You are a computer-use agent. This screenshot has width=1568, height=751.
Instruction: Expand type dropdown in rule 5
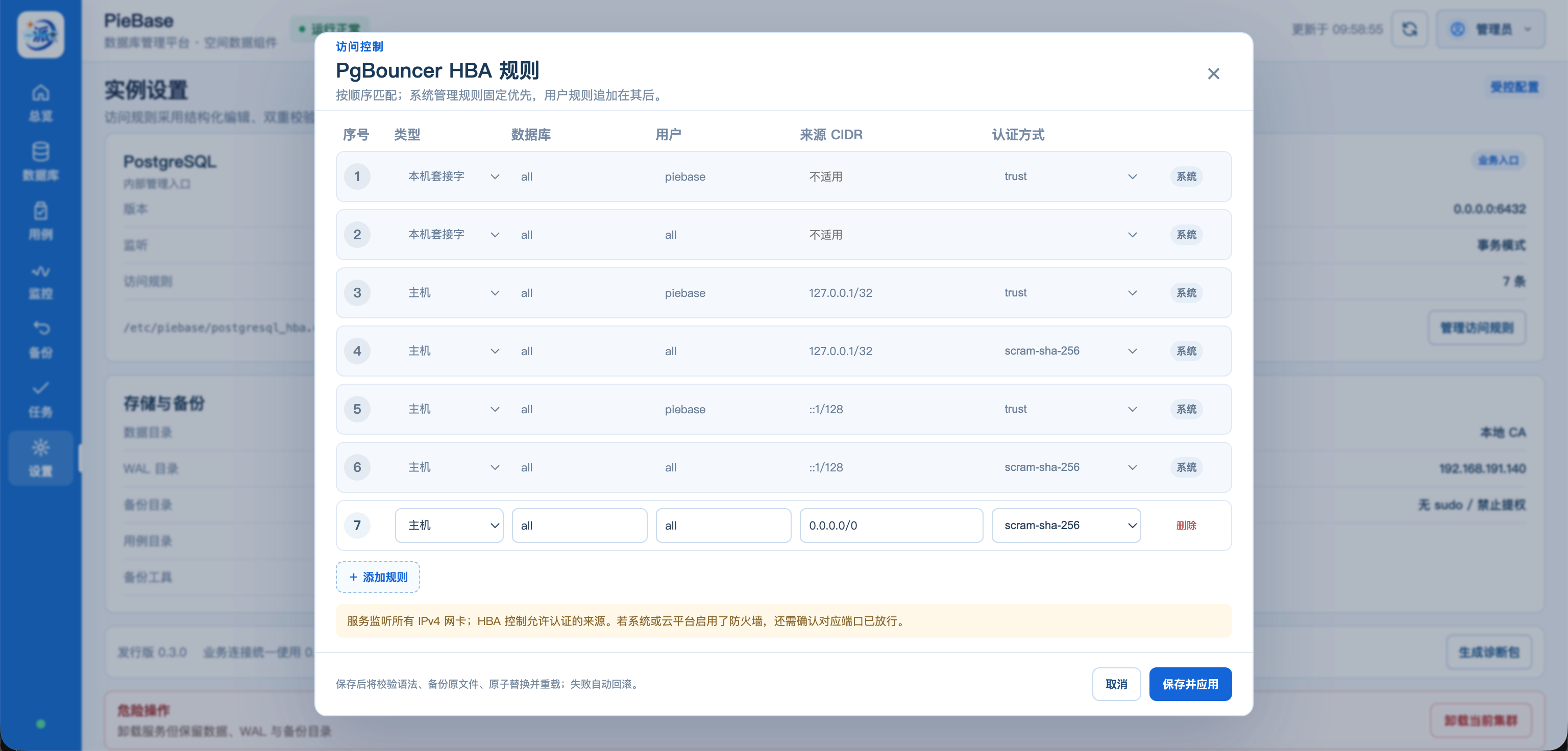[x=449, y=409]
